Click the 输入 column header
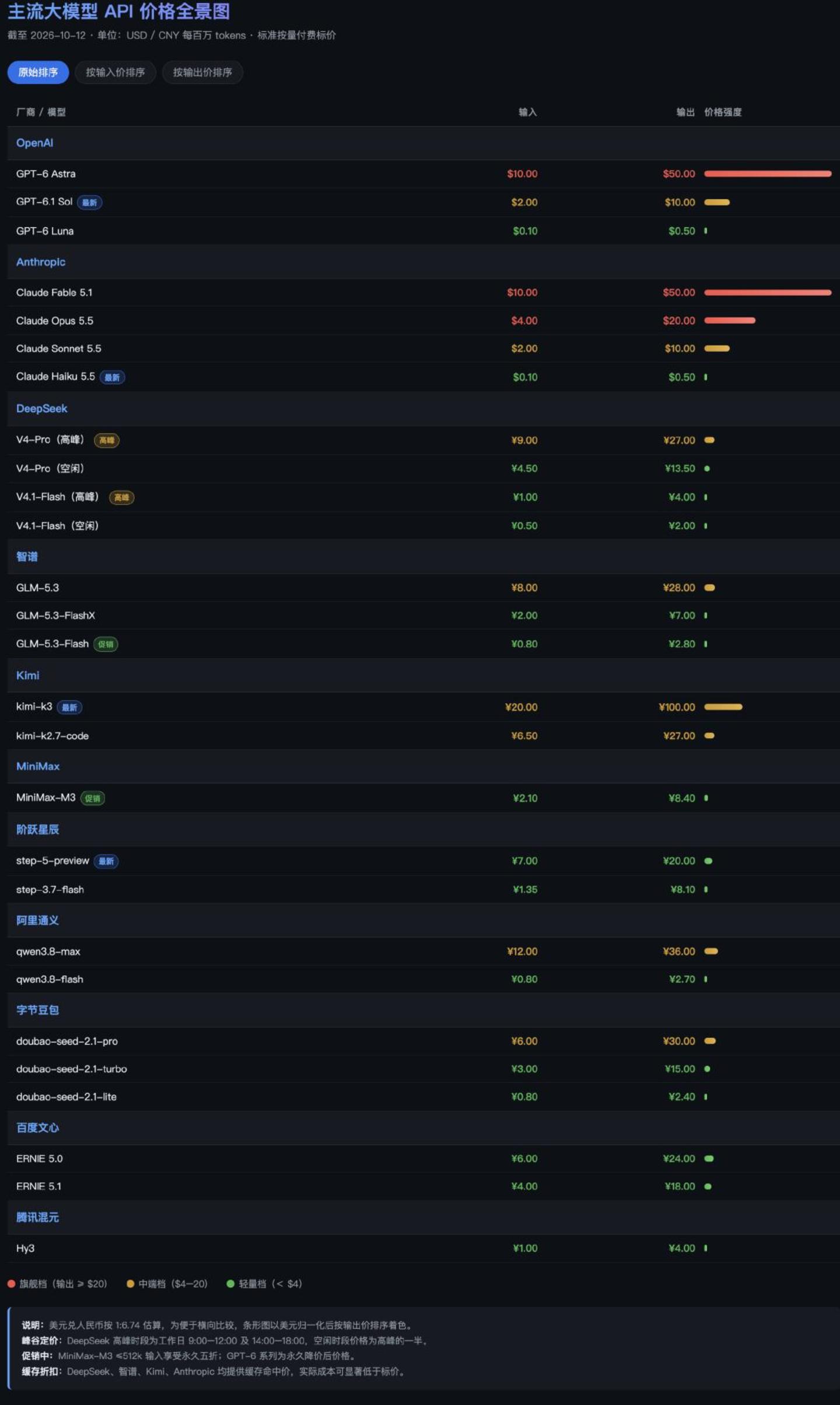840x1405 pixels. click(528, 112)
